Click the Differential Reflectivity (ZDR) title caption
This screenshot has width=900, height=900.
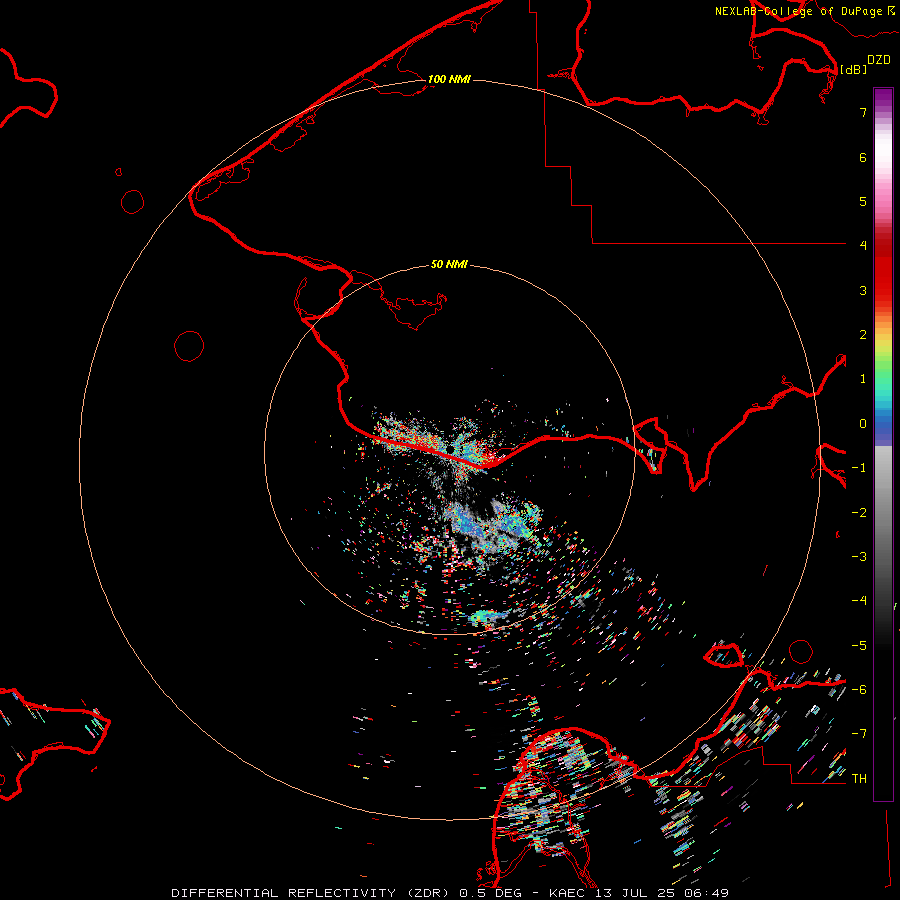point(450,893)
